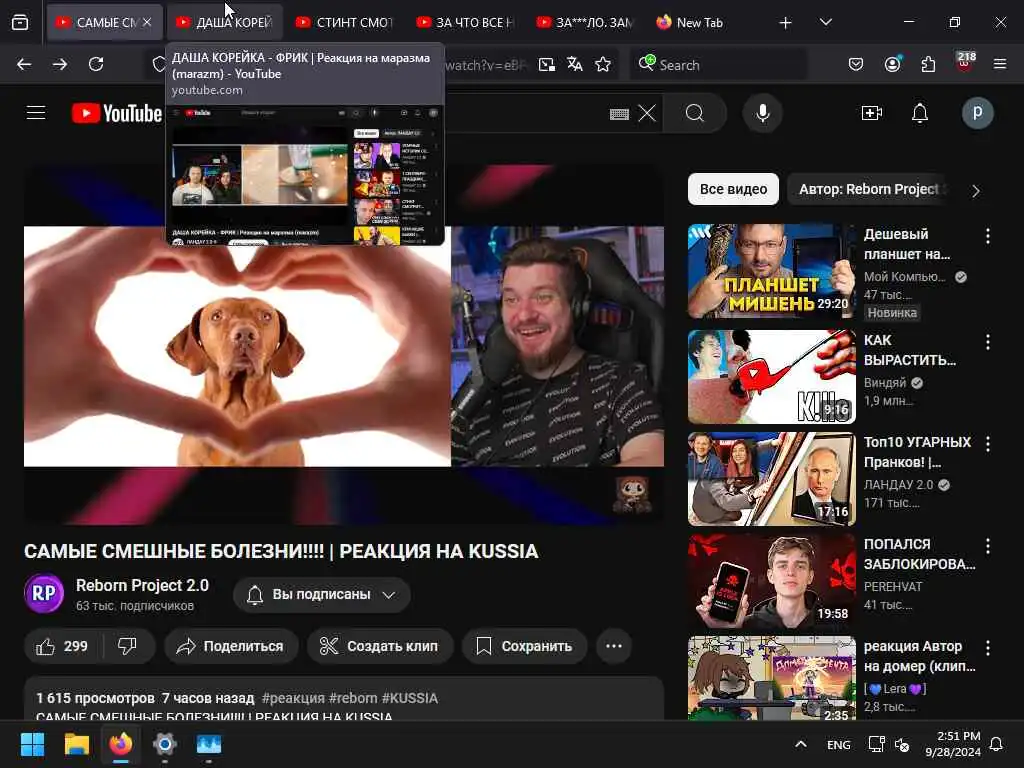This screenshot has height=768, width=1024.
Task: Click Создать клип button
Action: click(379, 647)
